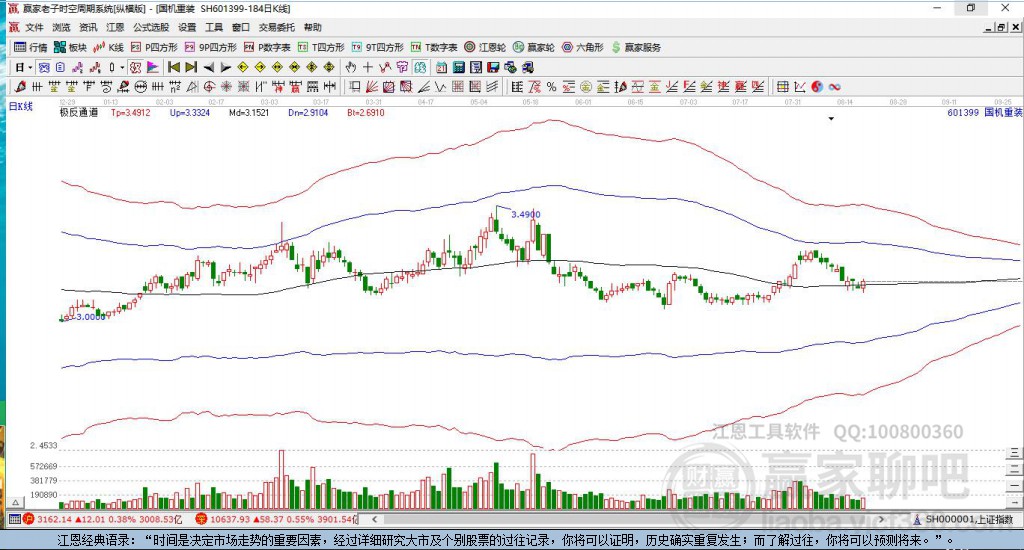Open the 江恩 menu
Screen dimensions: 1024x550
tap(115, 27)
